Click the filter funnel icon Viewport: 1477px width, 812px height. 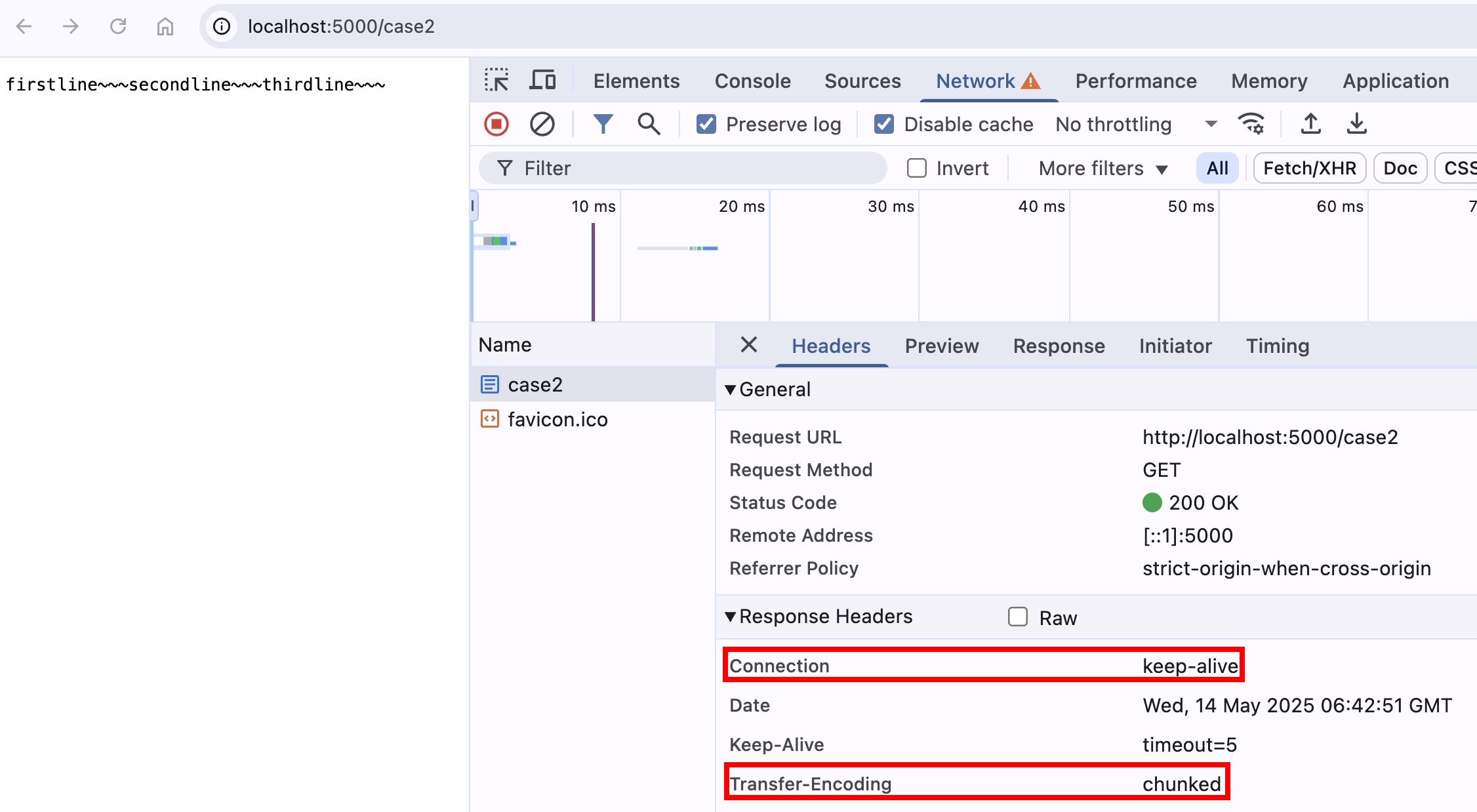pyautogui.click(x=603, y=124)
